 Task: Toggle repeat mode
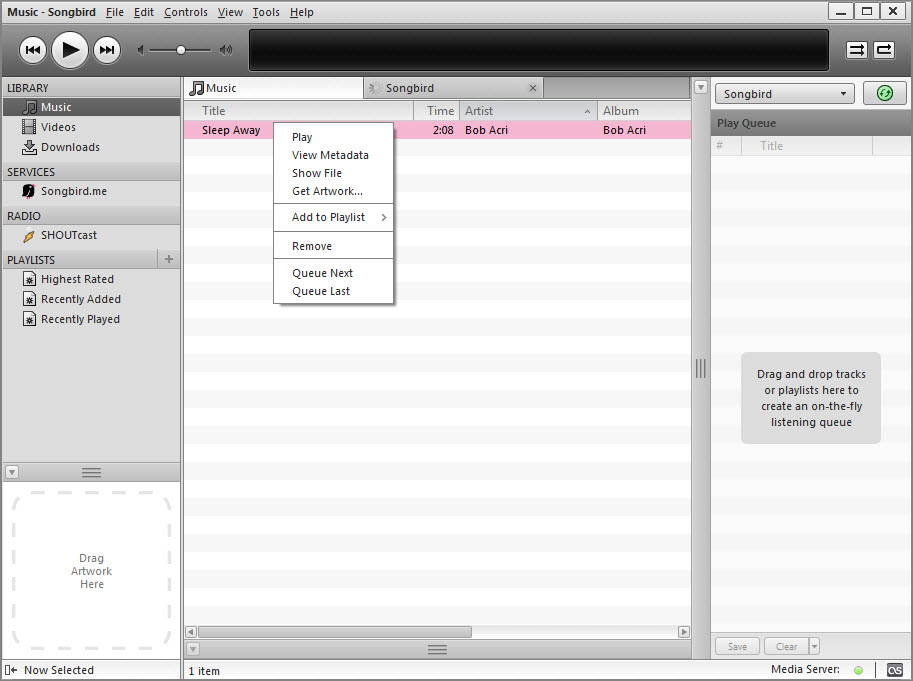[x=884, y=50]
